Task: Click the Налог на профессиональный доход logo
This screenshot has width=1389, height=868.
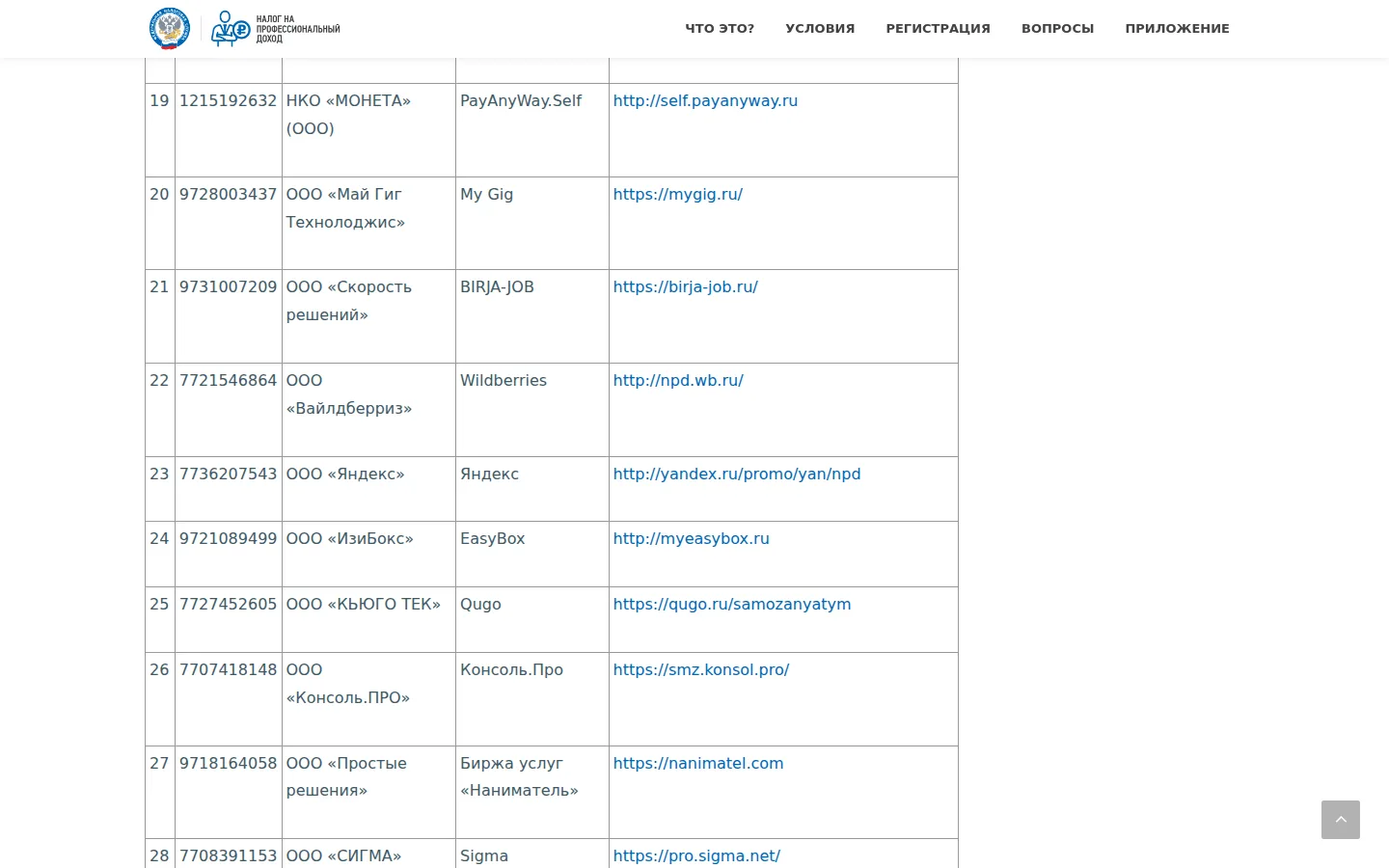Action: [276, 29]
